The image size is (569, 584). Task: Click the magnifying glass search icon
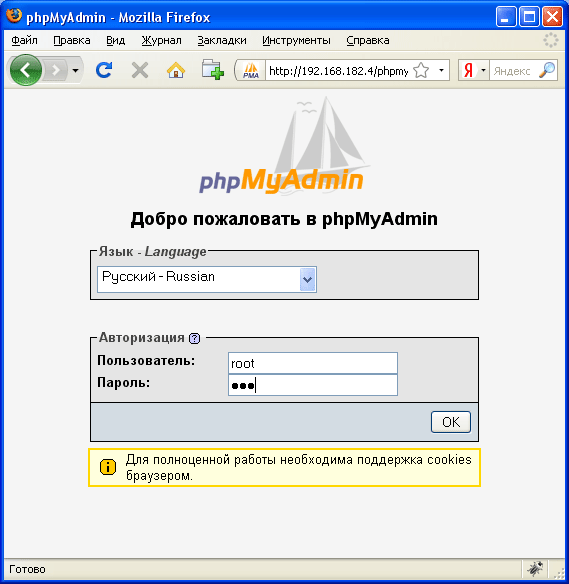(x=547, y=70)
